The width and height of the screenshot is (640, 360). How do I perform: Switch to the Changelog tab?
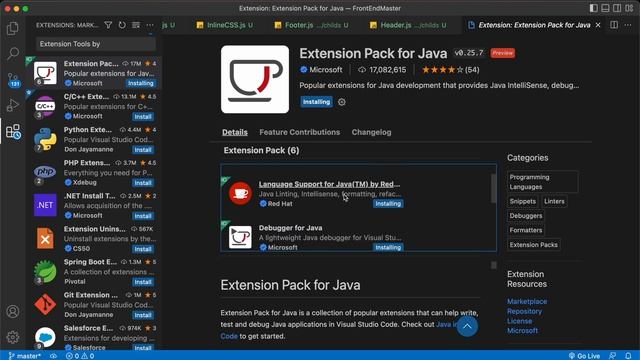(371, 132)
